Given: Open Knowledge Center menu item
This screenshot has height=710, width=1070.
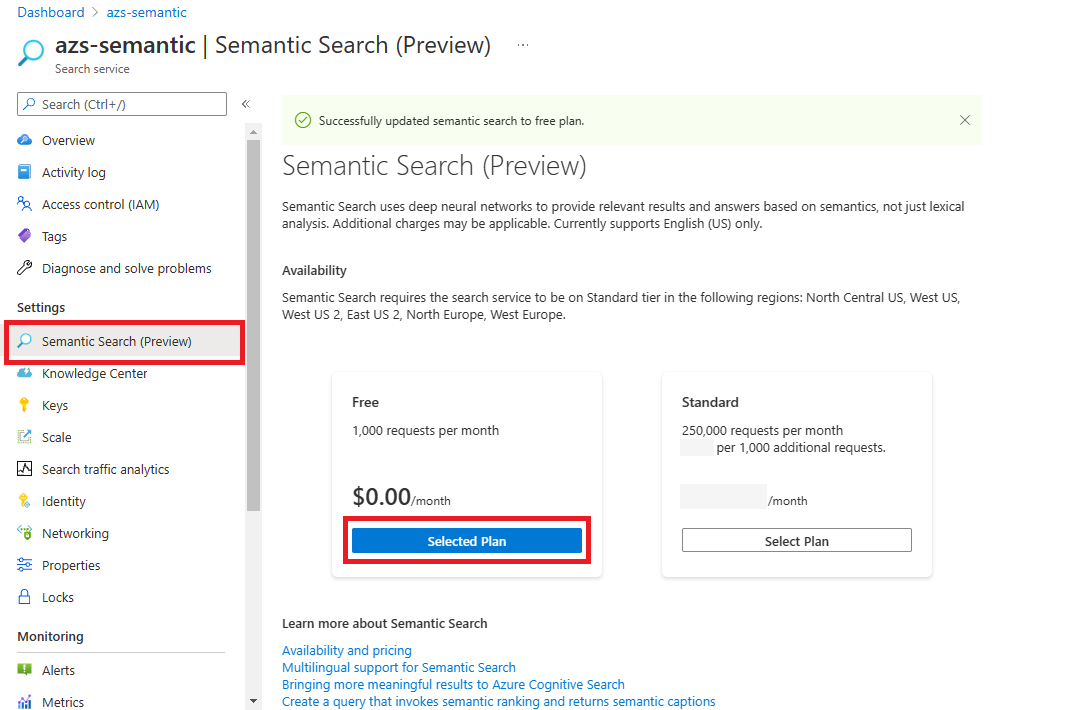Looking at the screenshot, I should 94,374.
